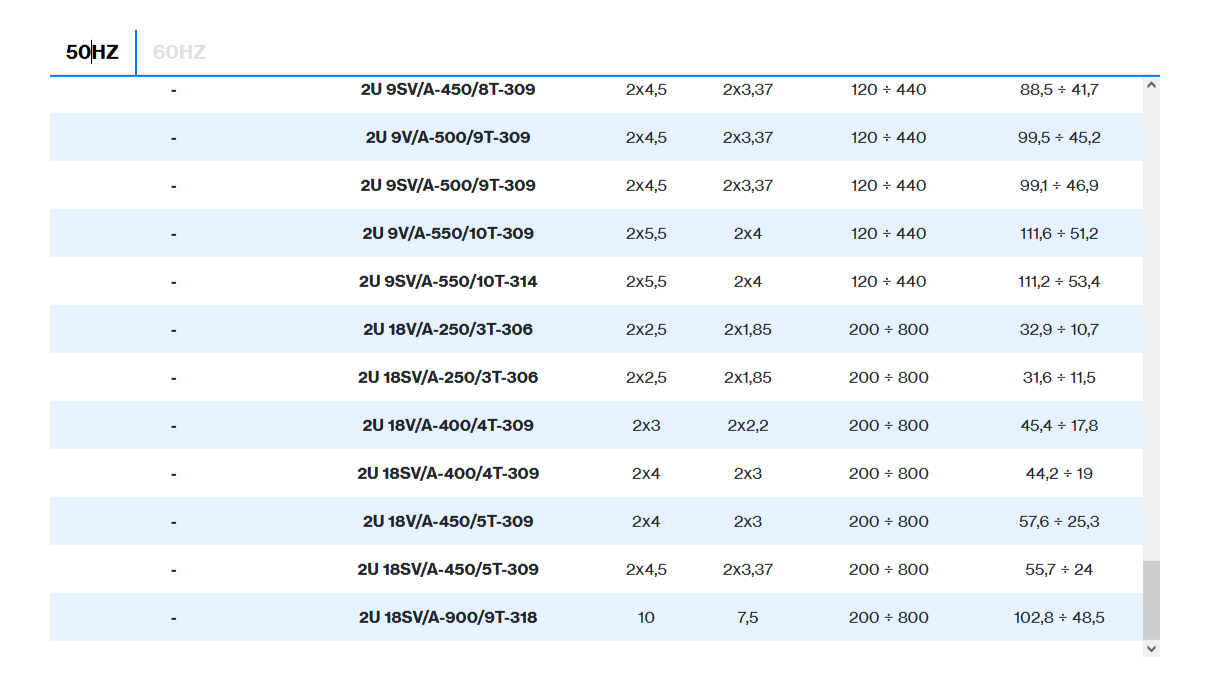
Task: Select model 2U 9V/A-500/9T-309
Action: point(447,138)
